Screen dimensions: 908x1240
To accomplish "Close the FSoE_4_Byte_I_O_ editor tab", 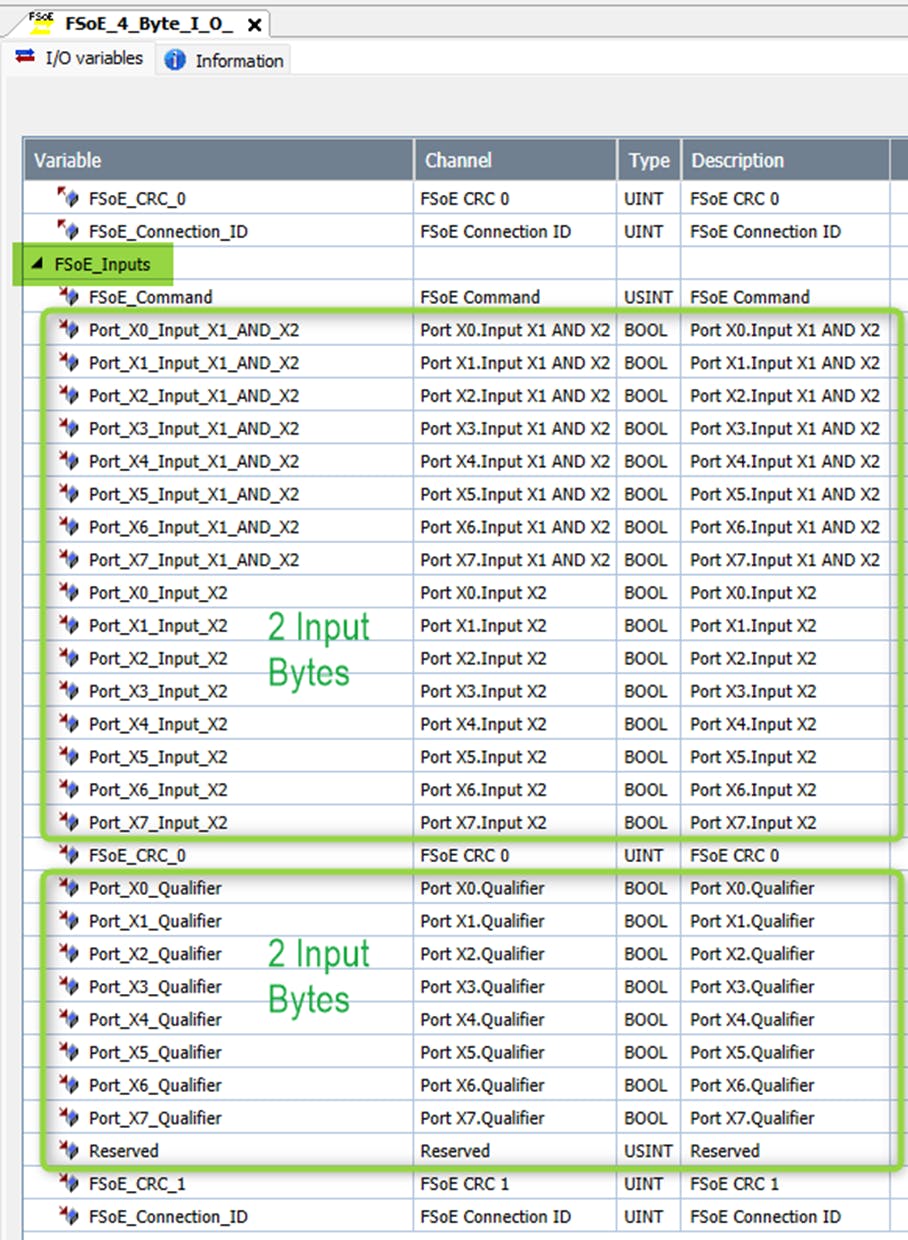I will pos(255,24).
